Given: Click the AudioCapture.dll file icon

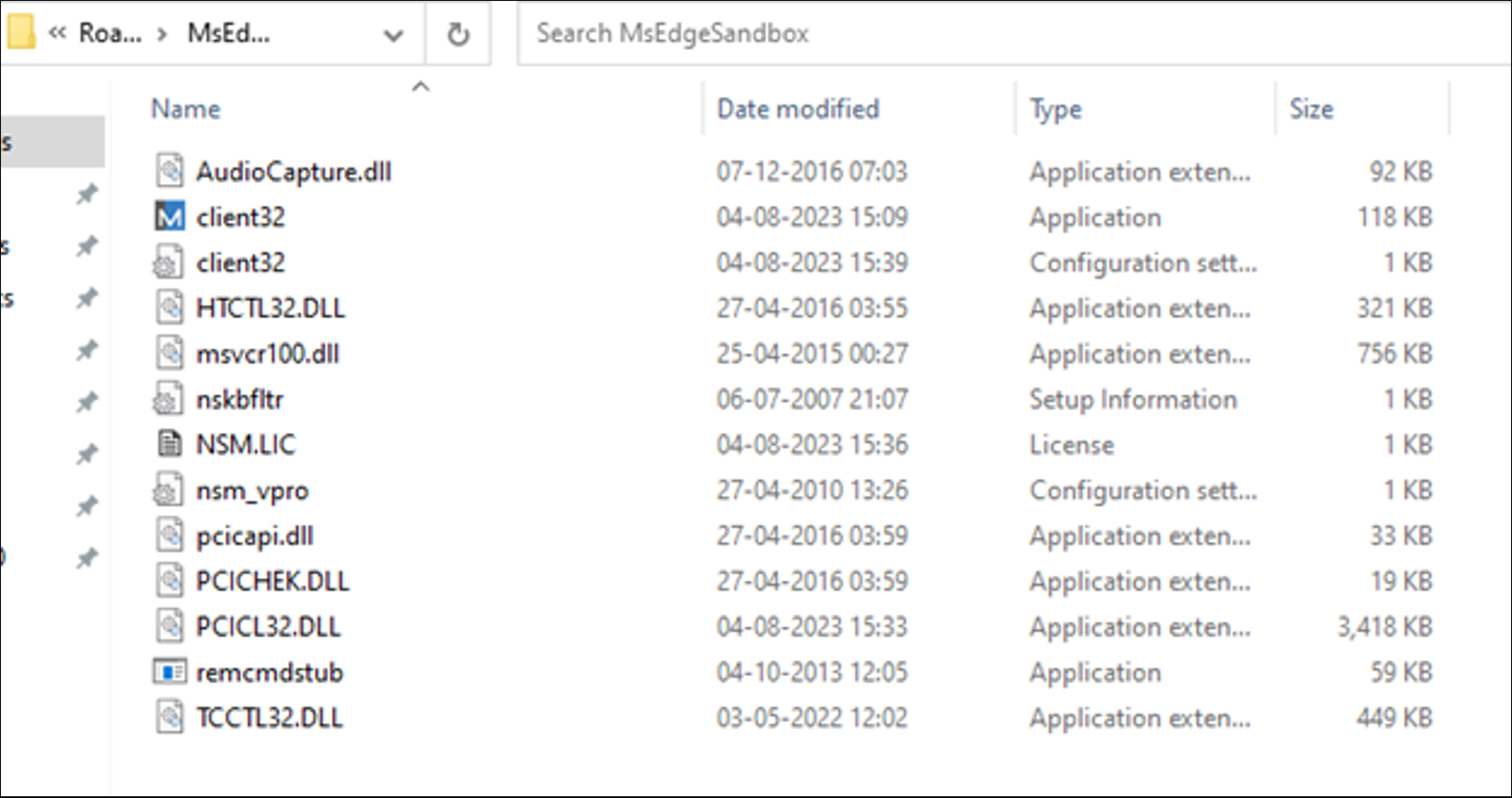Looking at the screenshot, I should tap(170, 171).
